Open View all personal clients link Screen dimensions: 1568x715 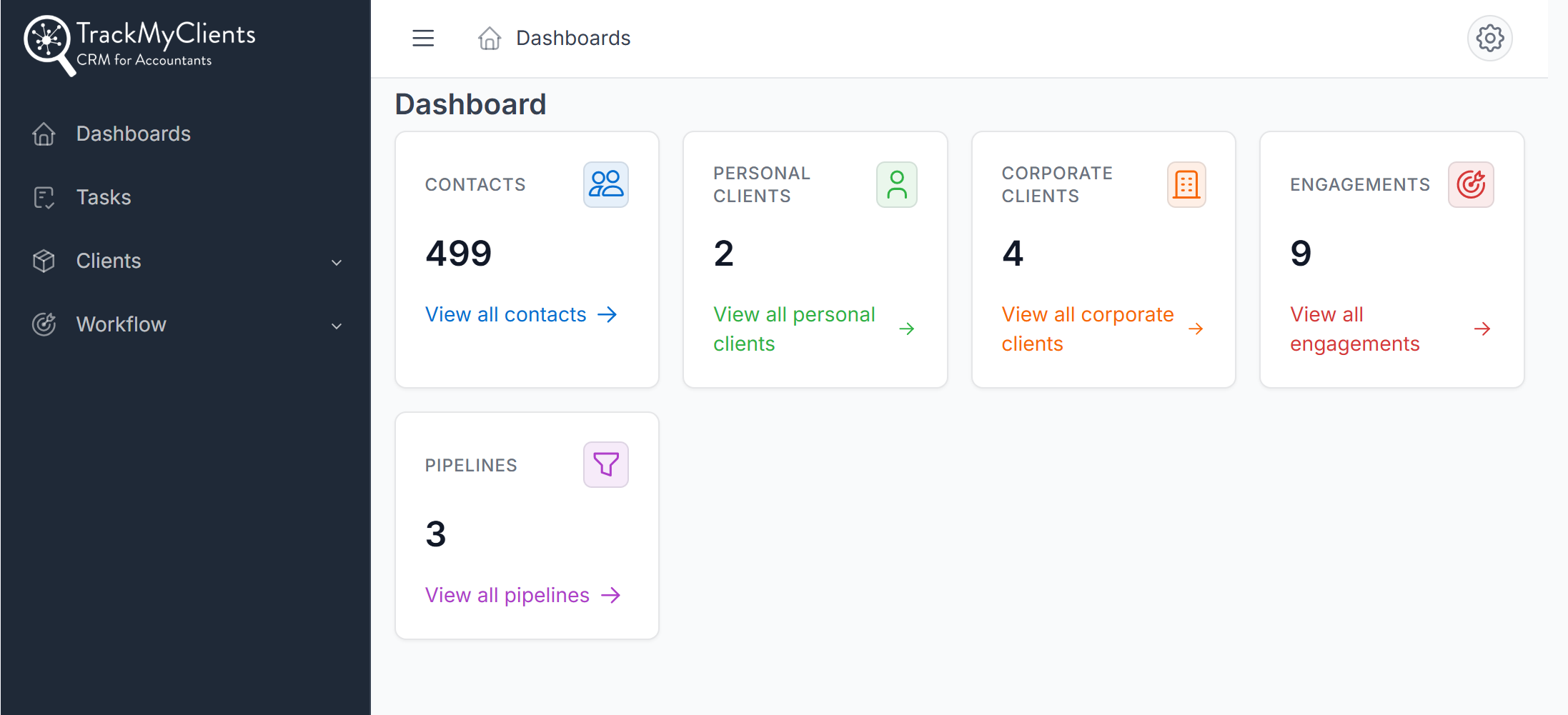point(815,329)
